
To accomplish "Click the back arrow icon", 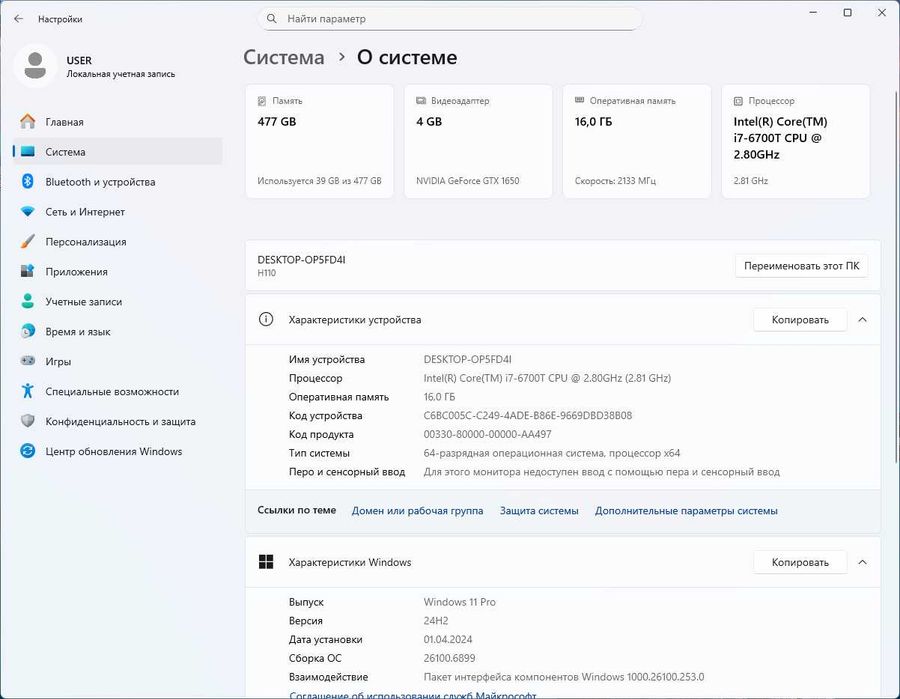I will coord(18,19).
